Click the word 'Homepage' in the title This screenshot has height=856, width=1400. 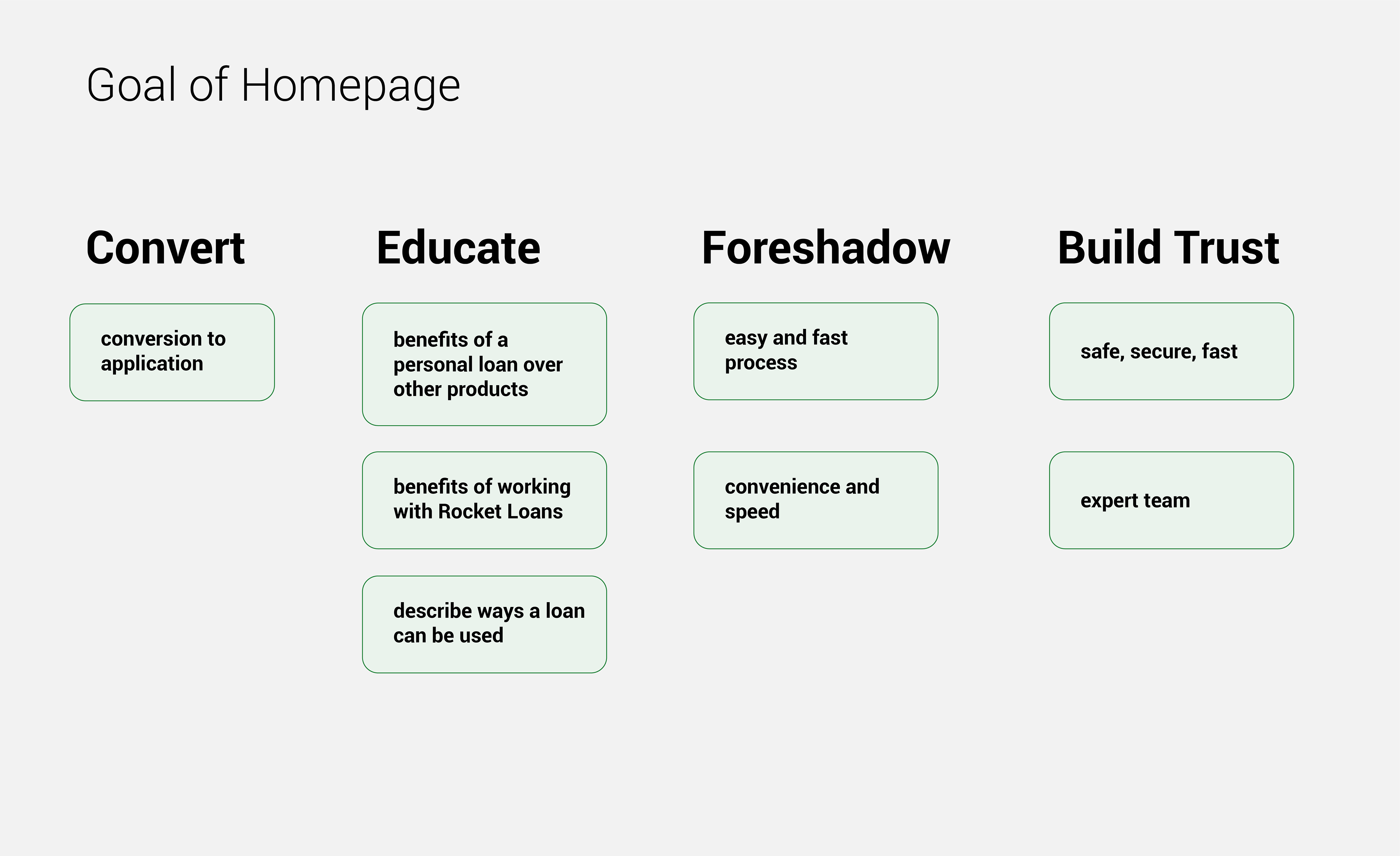pyautogui.click(x=351, y=86)
